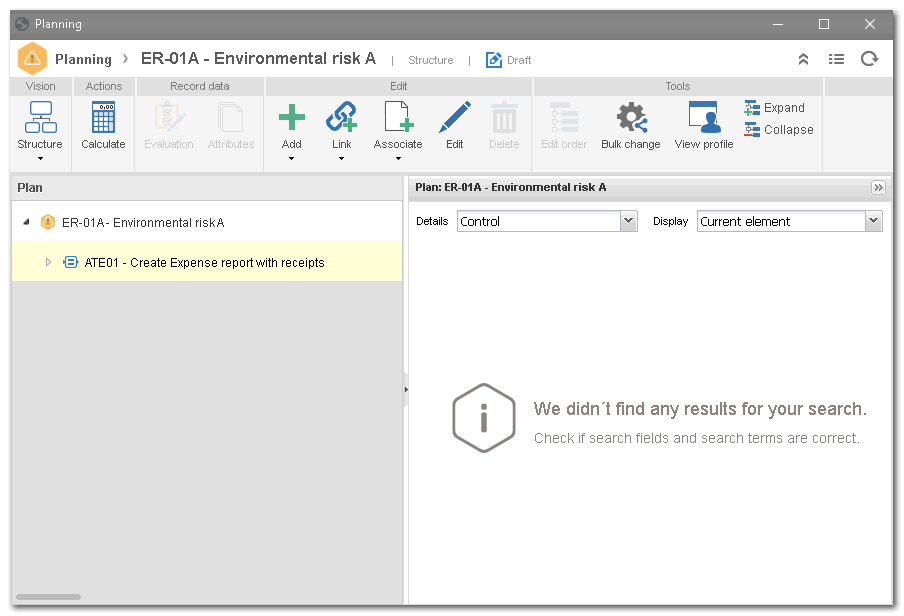Image resolution: width=904 pixels, height=616 pixels.
Task: Open the Structure dropdown arrow
Action: point(40,159)
